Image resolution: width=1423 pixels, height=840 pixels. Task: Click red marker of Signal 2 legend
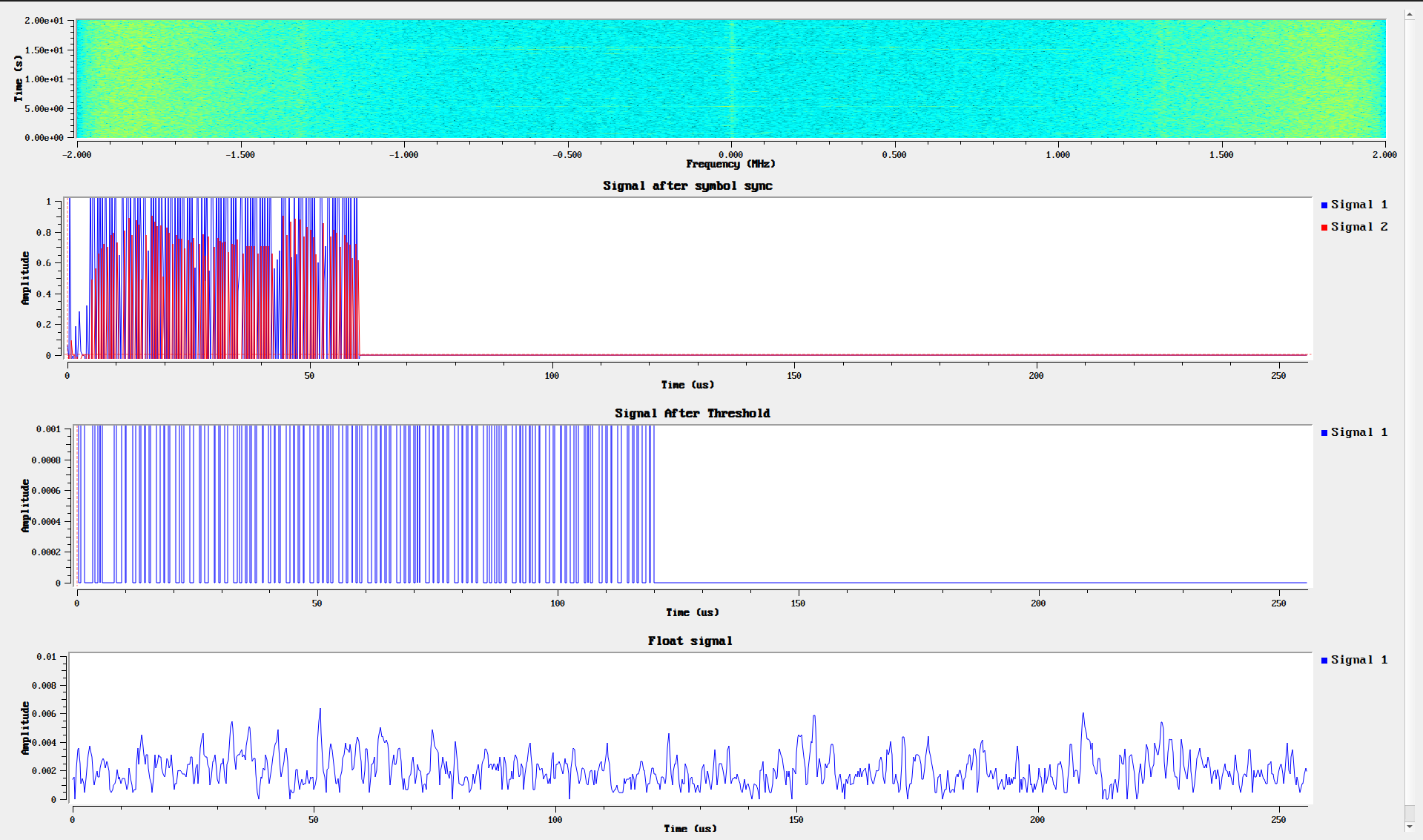(1324, 228)
